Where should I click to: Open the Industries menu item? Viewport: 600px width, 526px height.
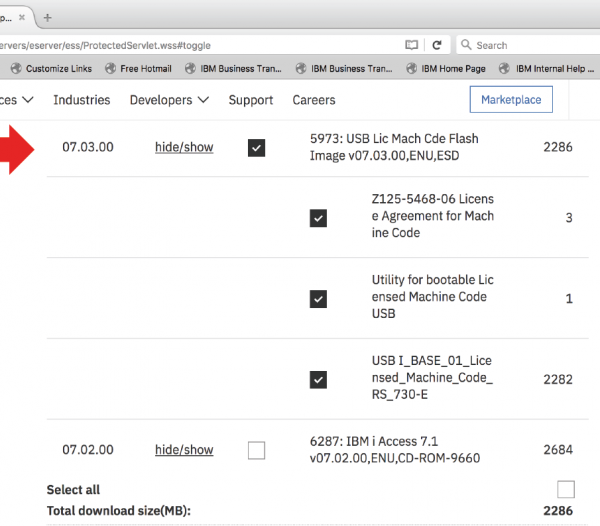click(82, 100)
